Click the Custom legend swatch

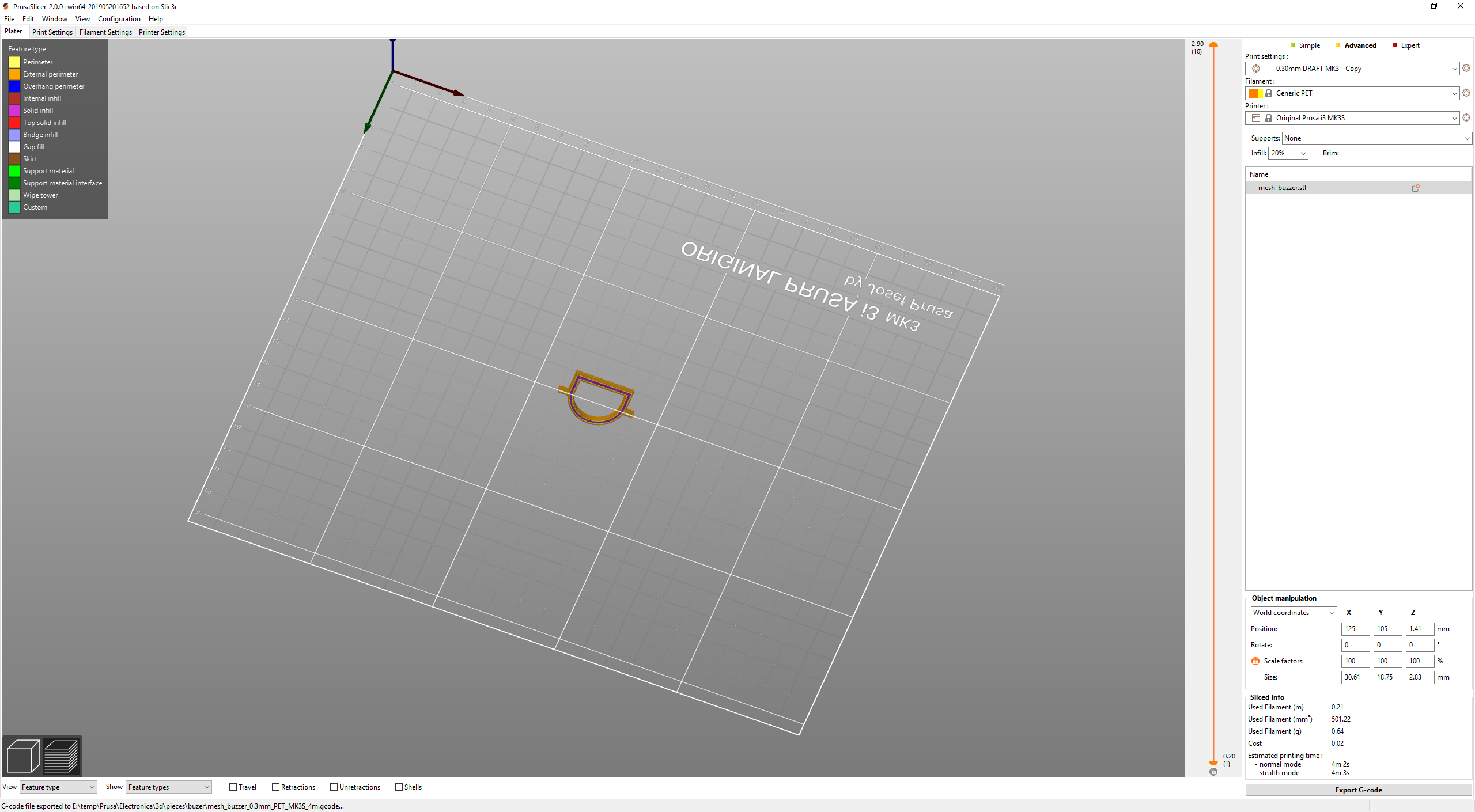(x=14, y=207)
